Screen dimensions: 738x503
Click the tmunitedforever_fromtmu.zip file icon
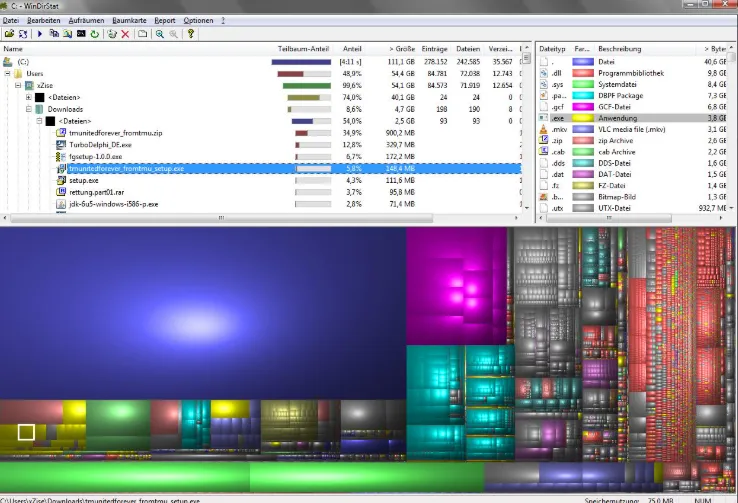[x=61, y=133]
